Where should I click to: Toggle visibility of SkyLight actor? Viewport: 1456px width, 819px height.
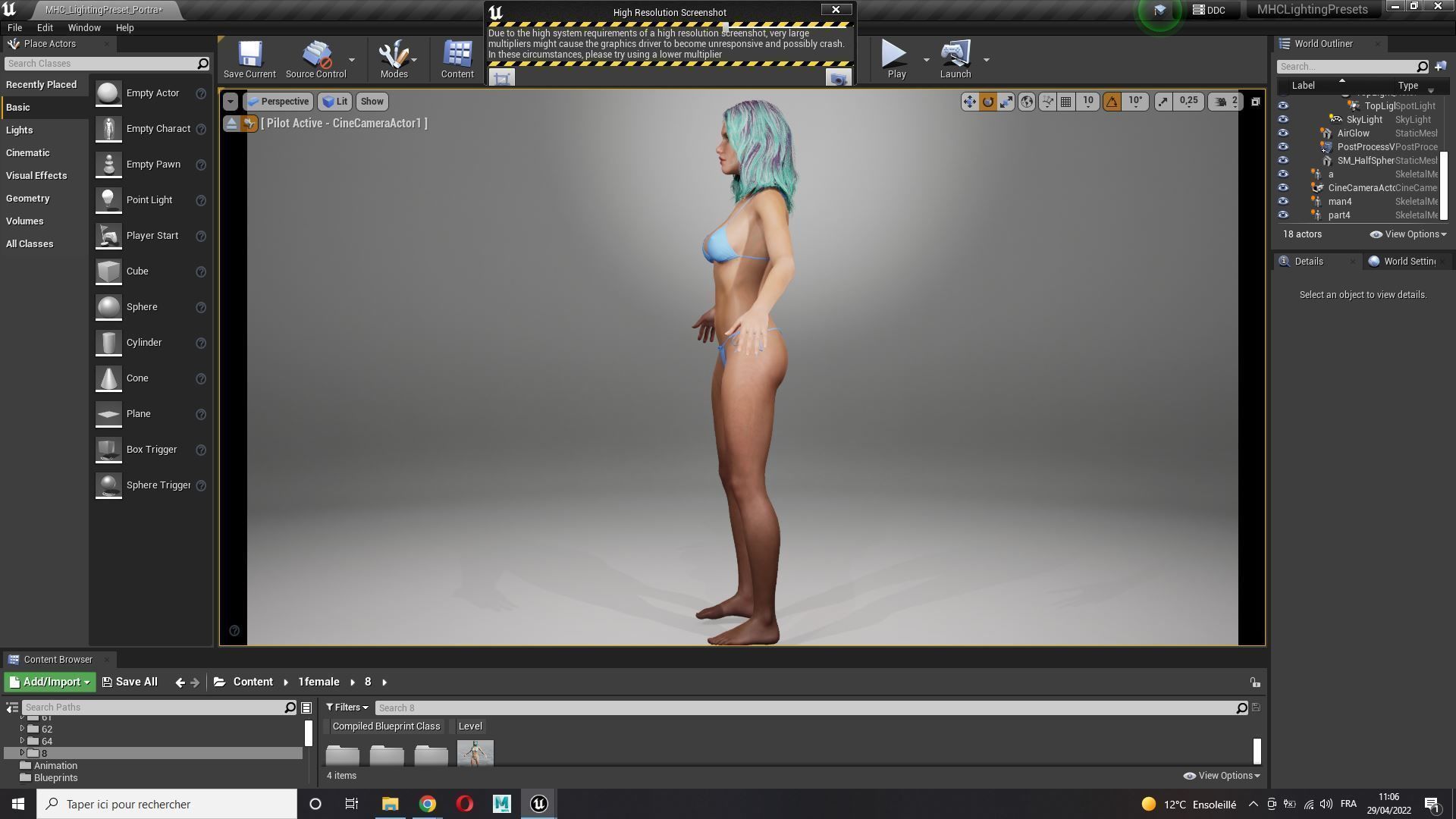[1283, 120]
